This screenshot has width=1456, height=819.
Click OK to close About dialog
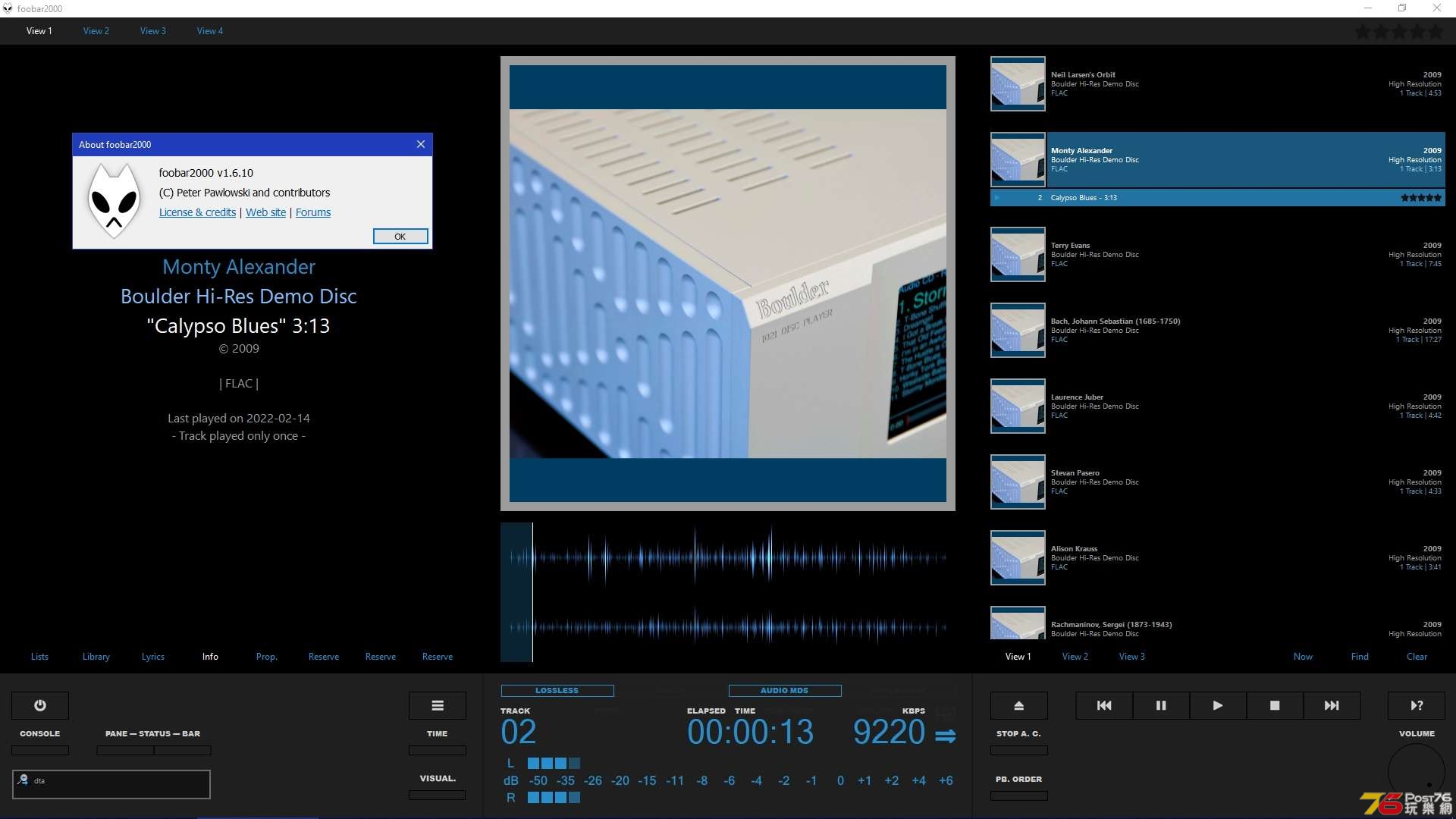click(x=397, y=235)
